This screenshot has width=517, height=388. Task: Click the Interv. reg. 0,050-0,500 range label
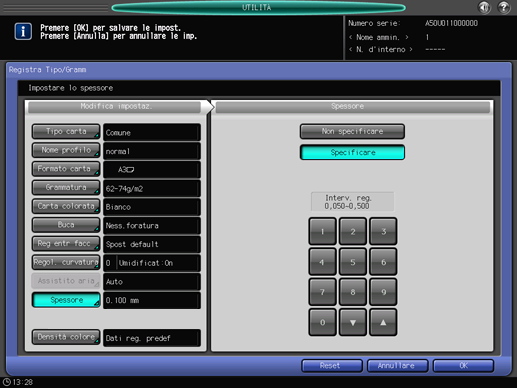click(352, 202)
